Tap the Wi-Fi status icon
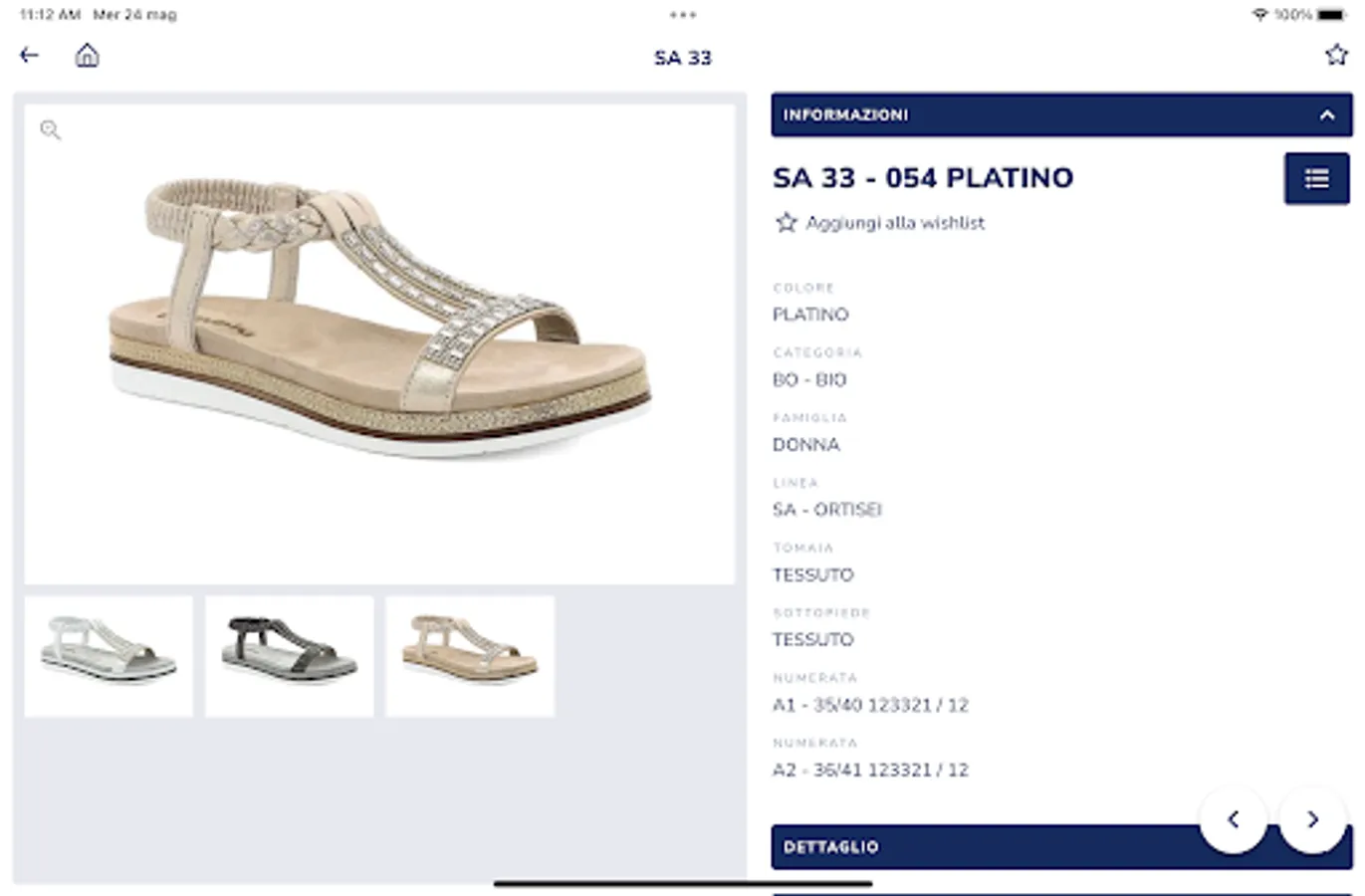 click(1259, 15)
